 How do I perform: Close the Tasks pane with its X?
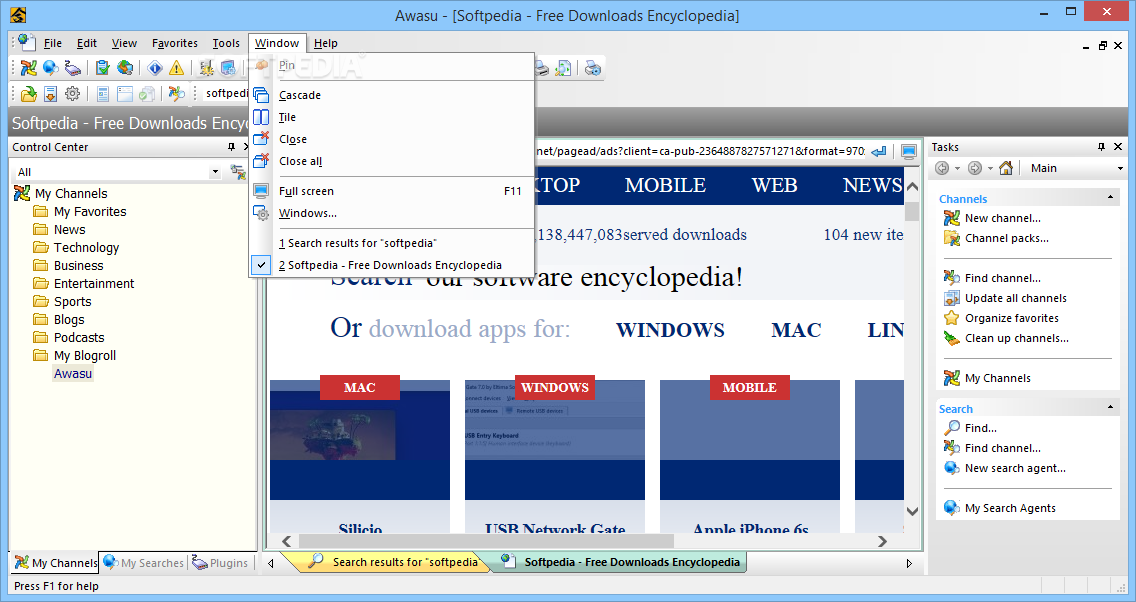(x=1118, y=147)
